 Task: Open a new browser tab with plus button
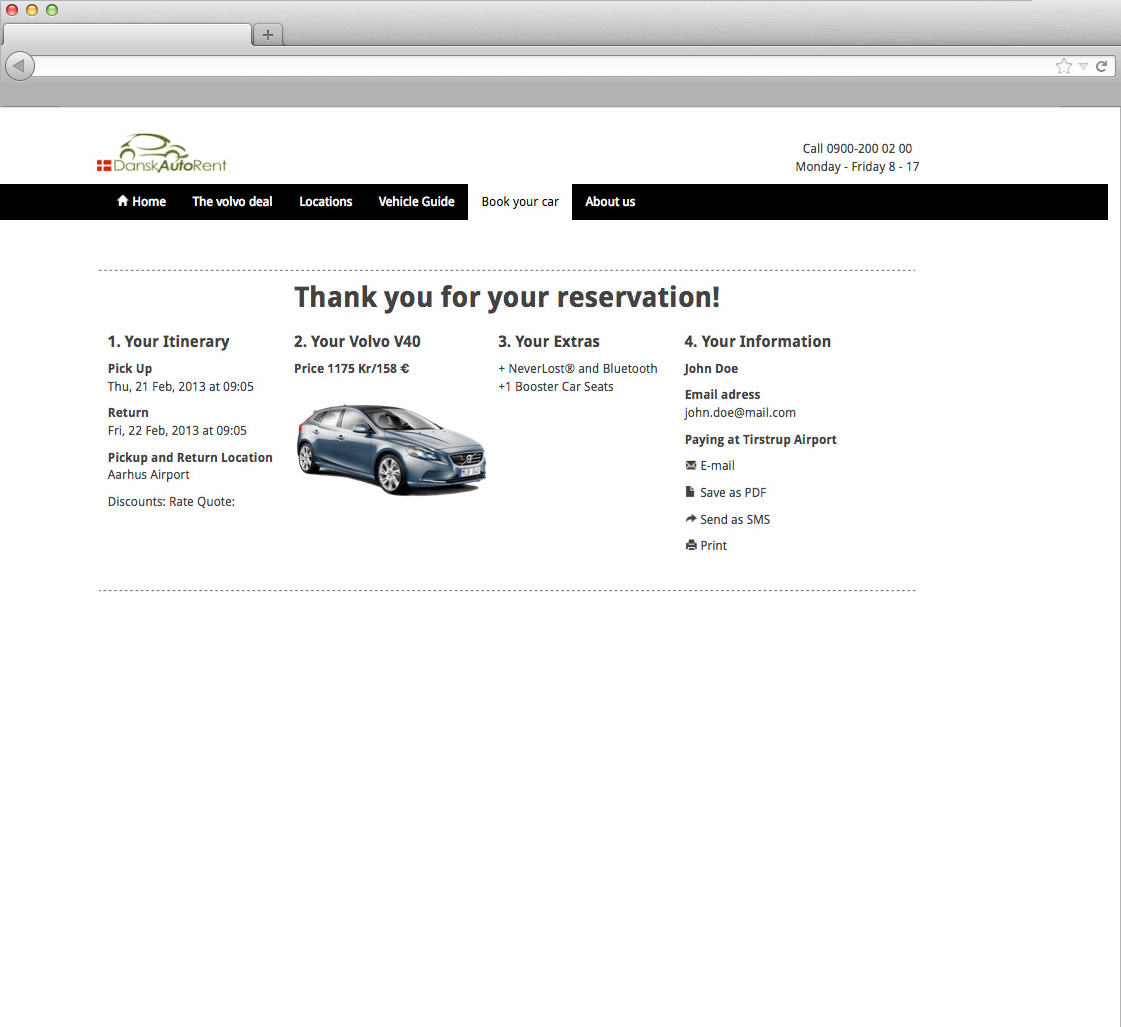267,35
